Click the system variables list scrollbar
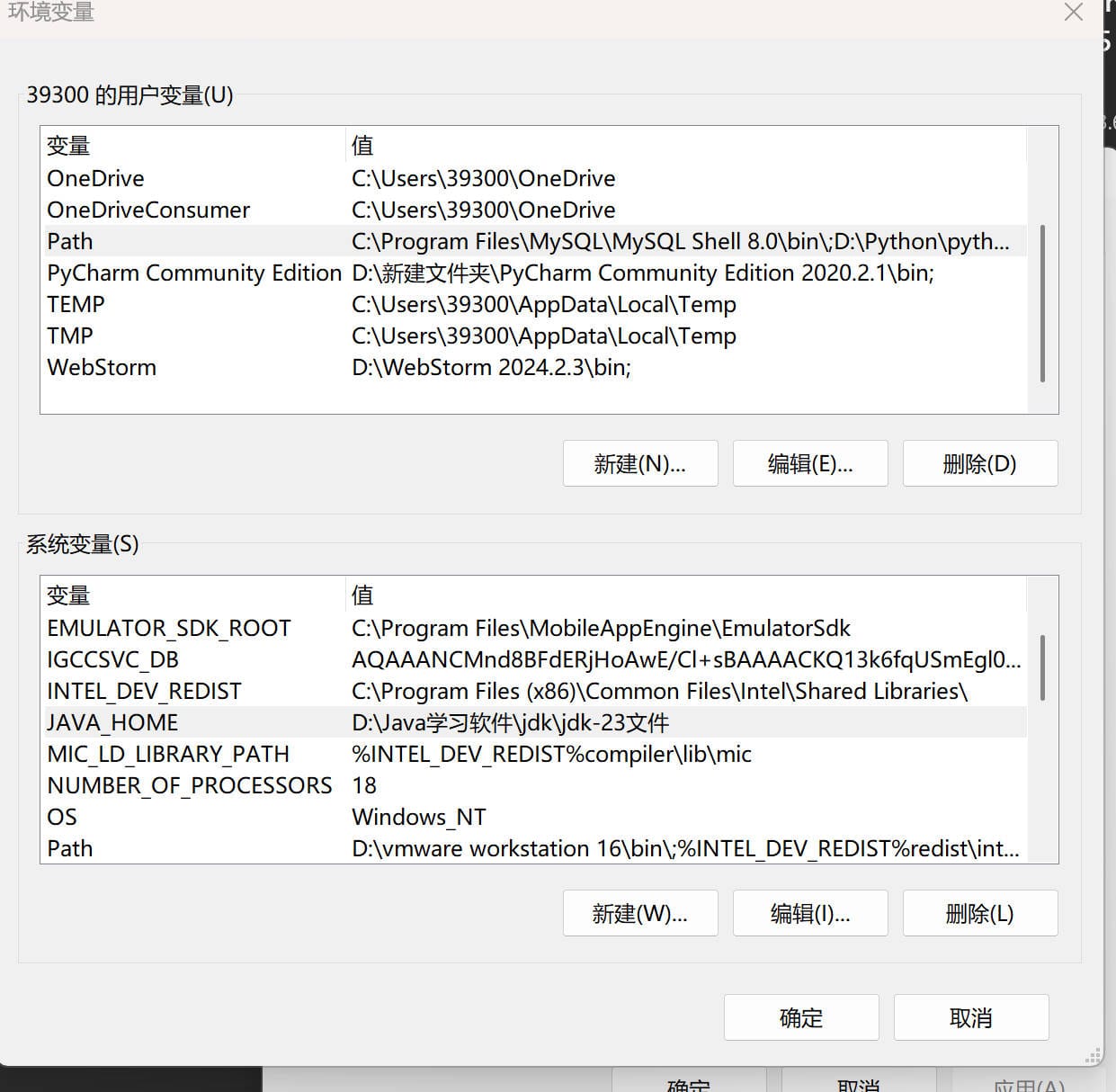 (1042, 667)
